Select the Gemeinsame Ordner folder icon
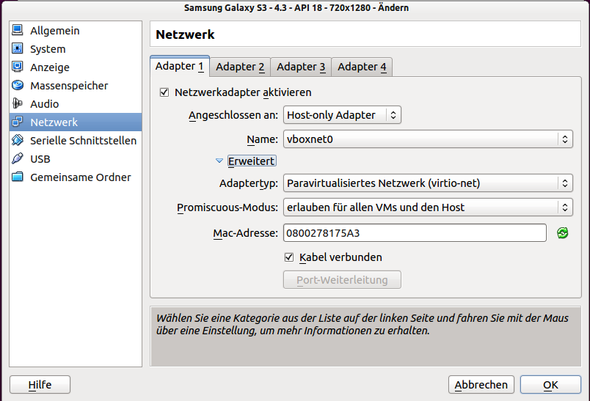Screen dimensions: 590x401 (17, 177)
